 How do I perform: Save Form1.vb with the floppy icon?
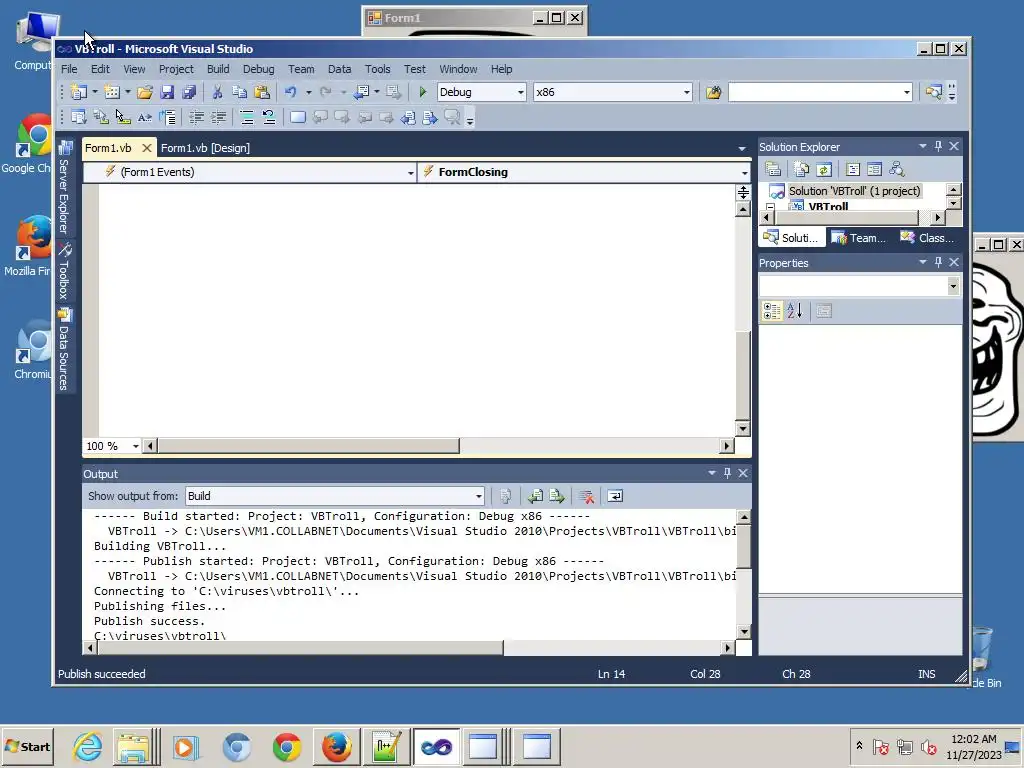[x=167, y=92]
